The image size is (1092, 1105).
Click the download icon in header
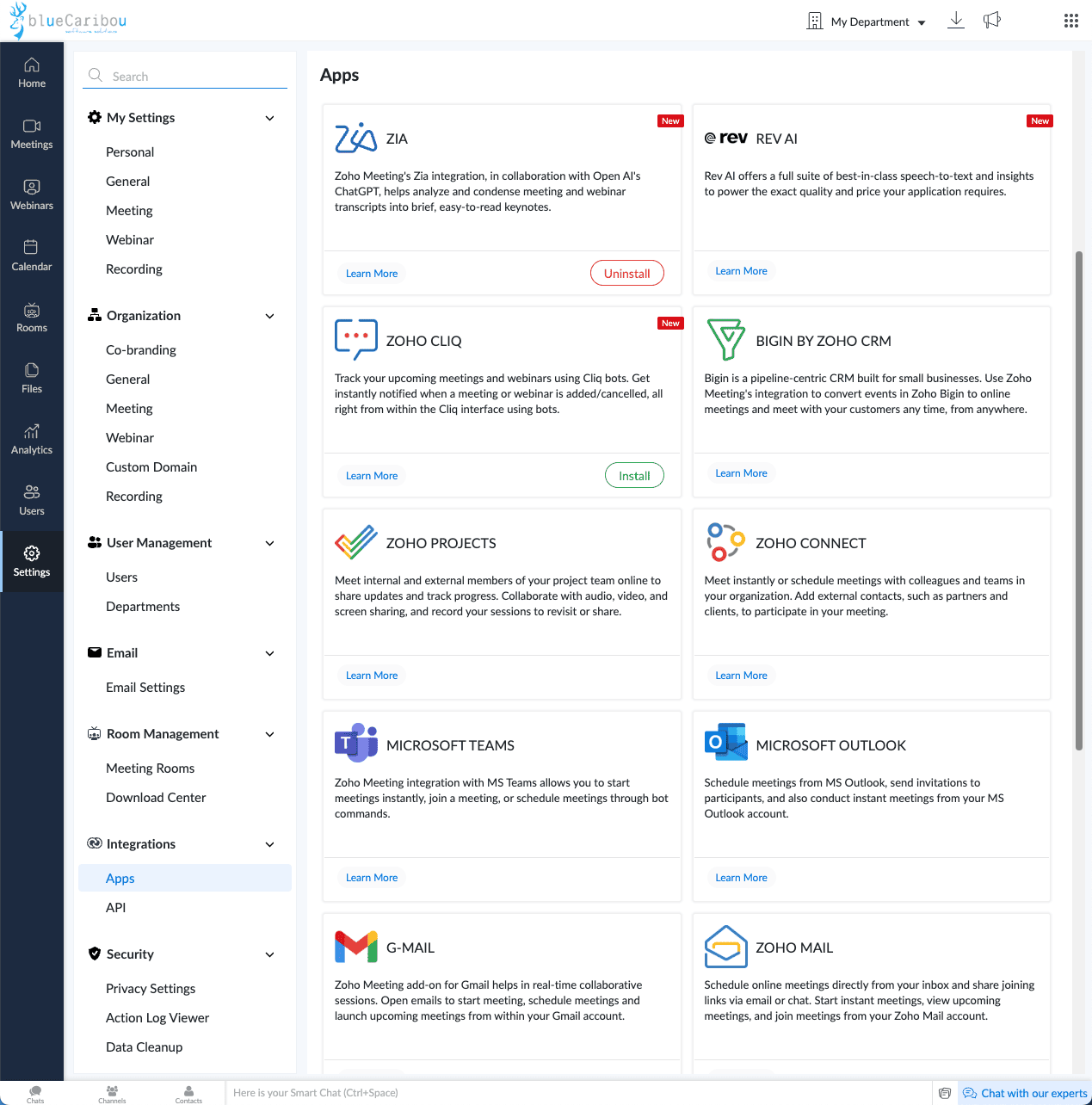(x=955, y=21)
